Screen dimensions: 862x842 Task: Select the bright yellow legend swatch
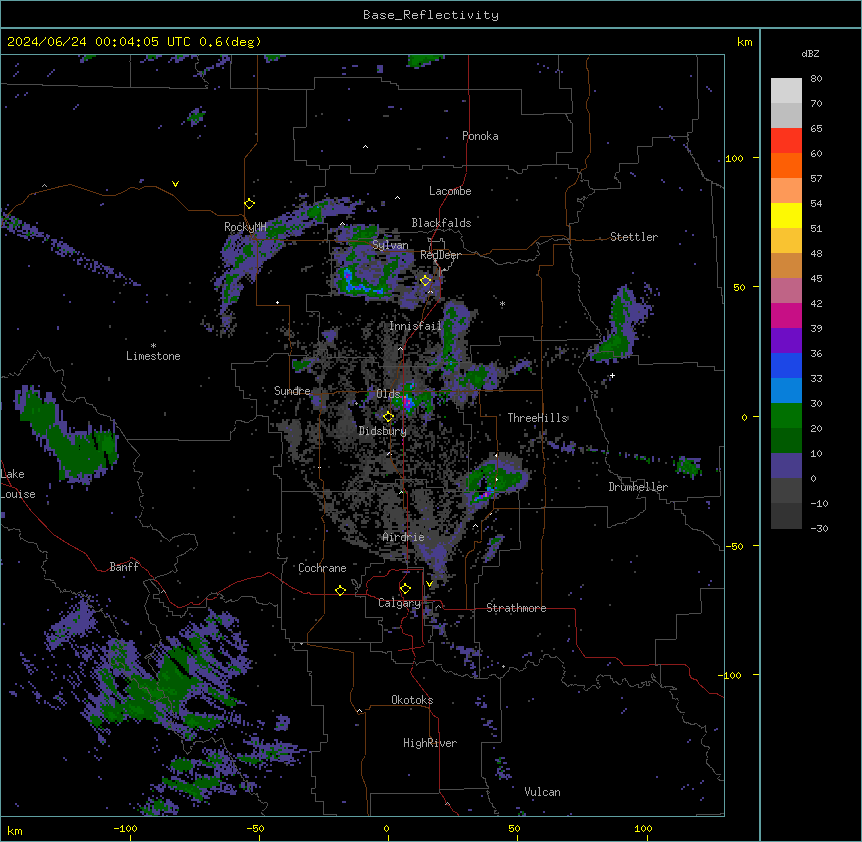(786, 215)
